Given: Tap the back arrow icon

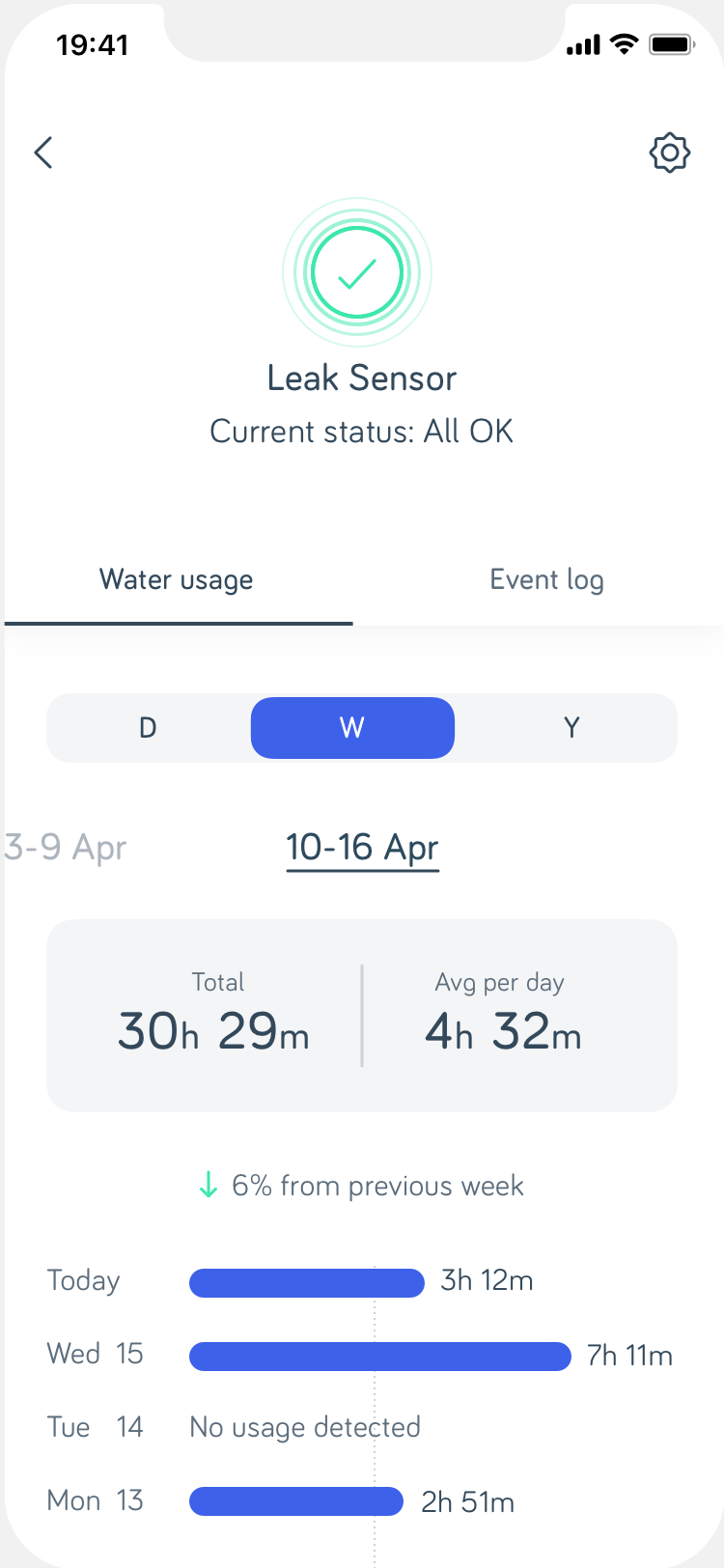Looking at the screenshot, I should (x=43, y=153).
